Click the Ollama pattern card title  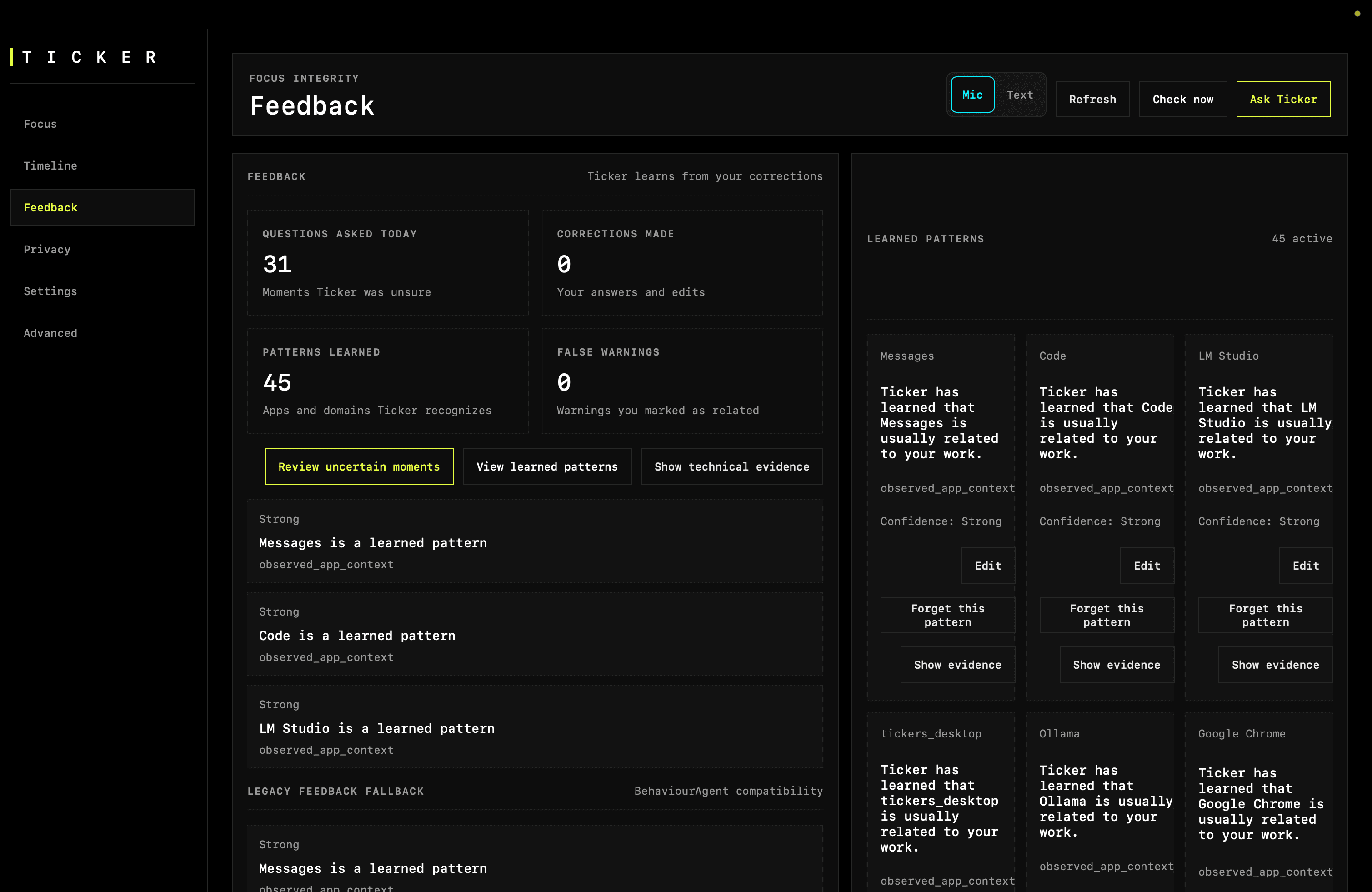point(1059,733)
